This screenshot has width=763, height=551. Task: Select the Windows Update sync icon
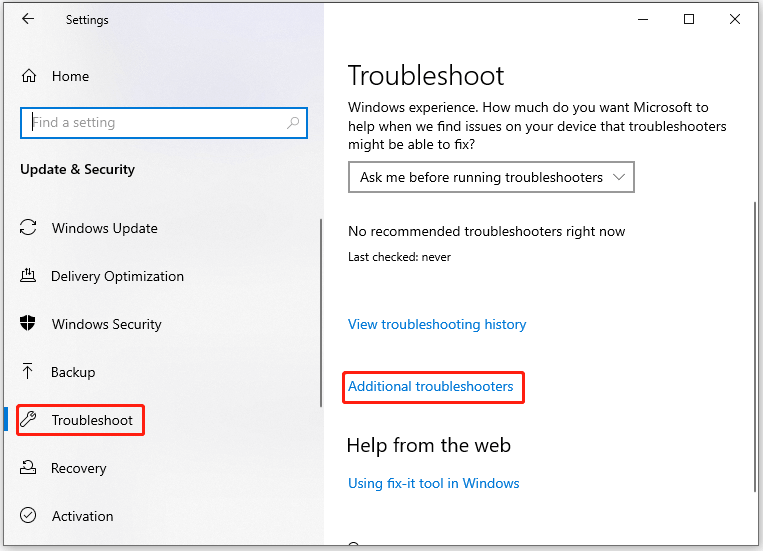click(28, 227)
